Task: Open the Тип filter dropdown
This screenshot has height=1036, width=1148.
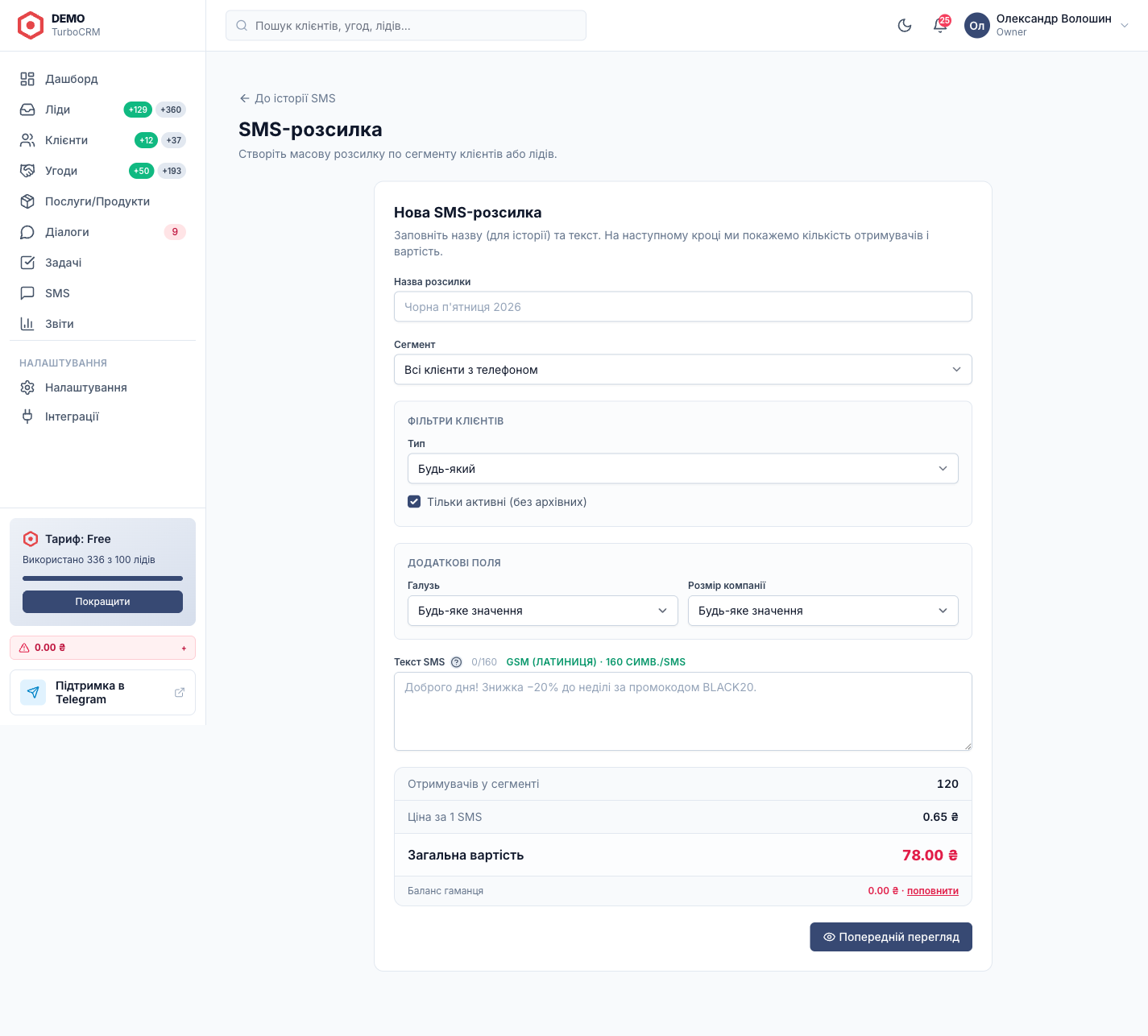Action: pyautogui.click(x=683, y=469)
